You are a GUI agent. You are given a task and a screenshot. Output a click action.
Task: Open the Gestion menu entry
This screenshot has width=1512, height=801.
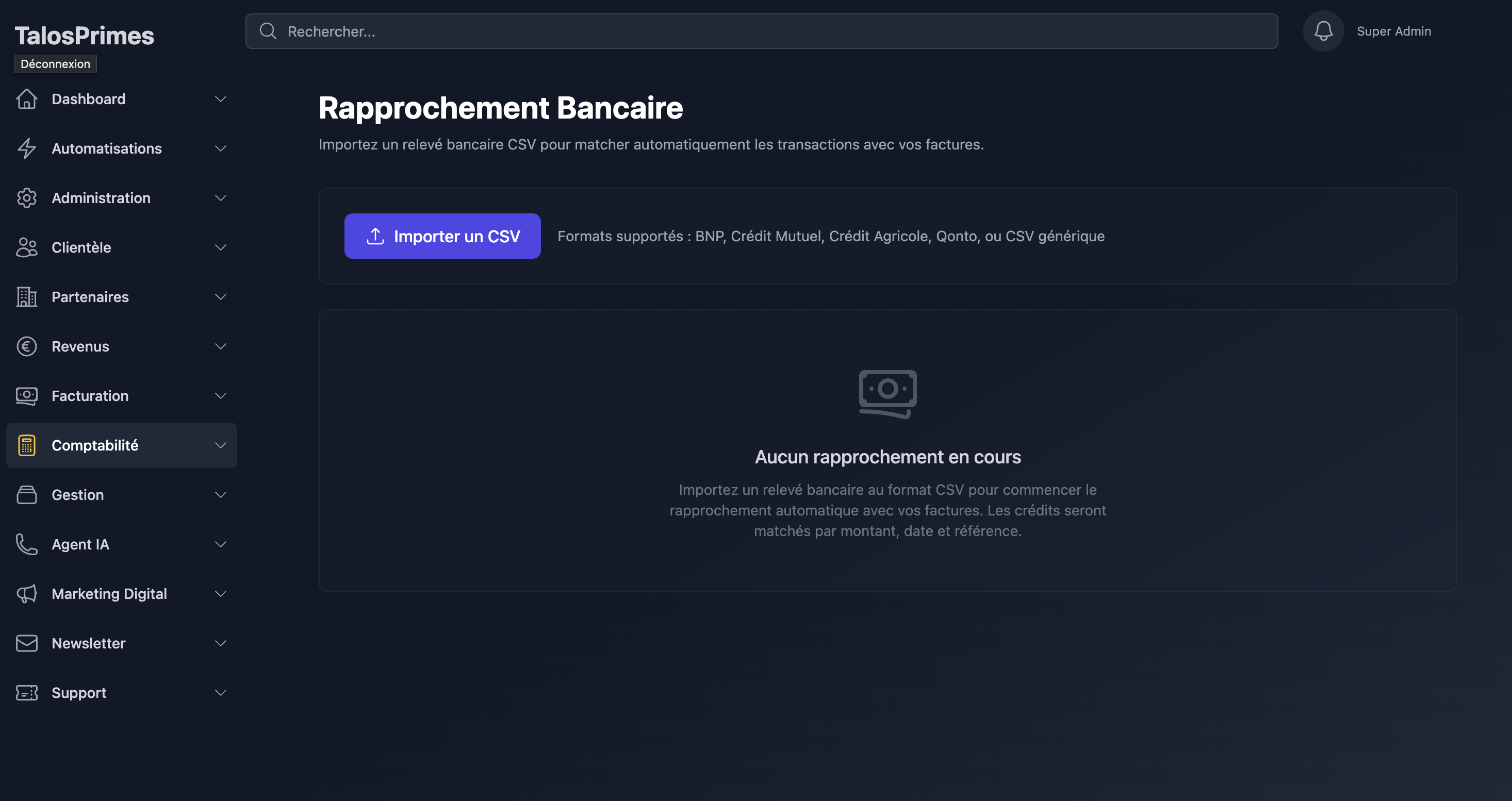[77, 495]
